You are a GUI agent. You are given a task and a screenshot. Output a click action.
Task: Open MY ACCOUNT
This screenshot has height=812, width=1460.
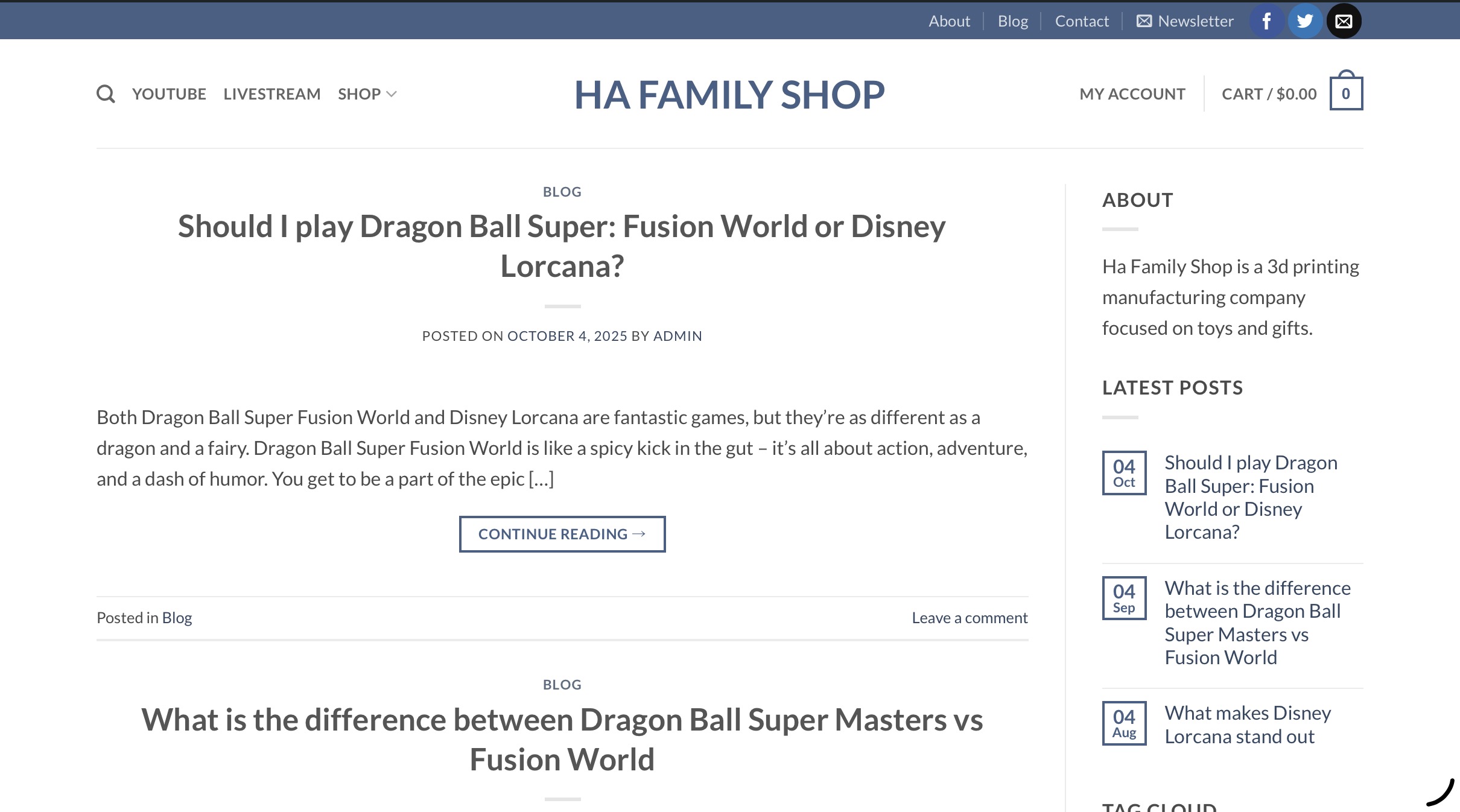coord(1132,94)
